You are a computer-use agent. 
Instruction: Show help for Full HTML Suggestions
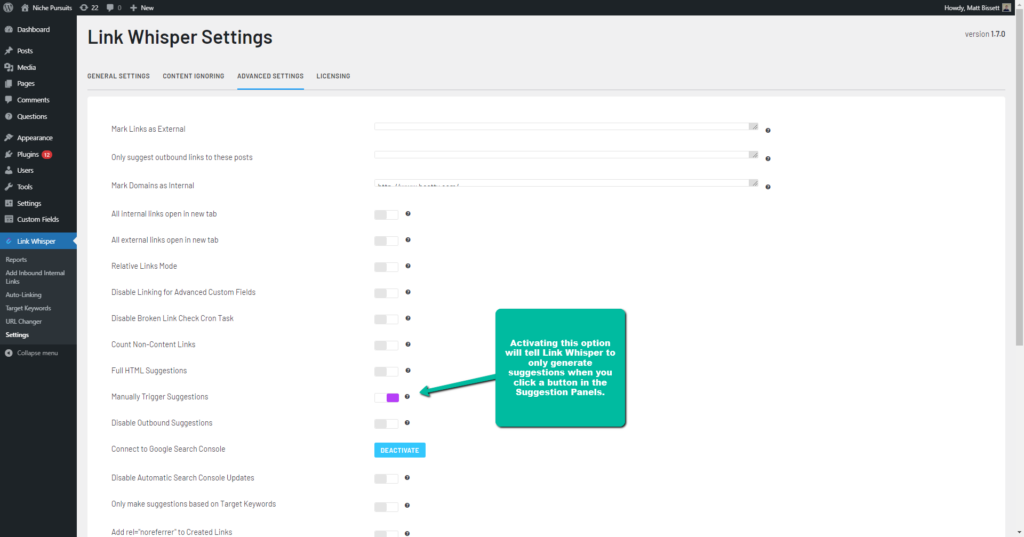pos(408,370)
